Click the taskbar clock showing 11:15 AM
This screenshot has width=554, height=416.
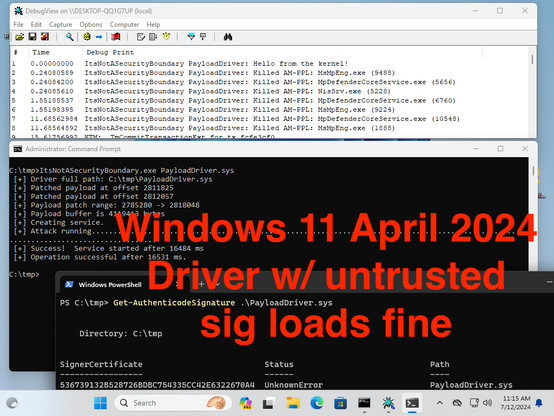pos(516,403)
